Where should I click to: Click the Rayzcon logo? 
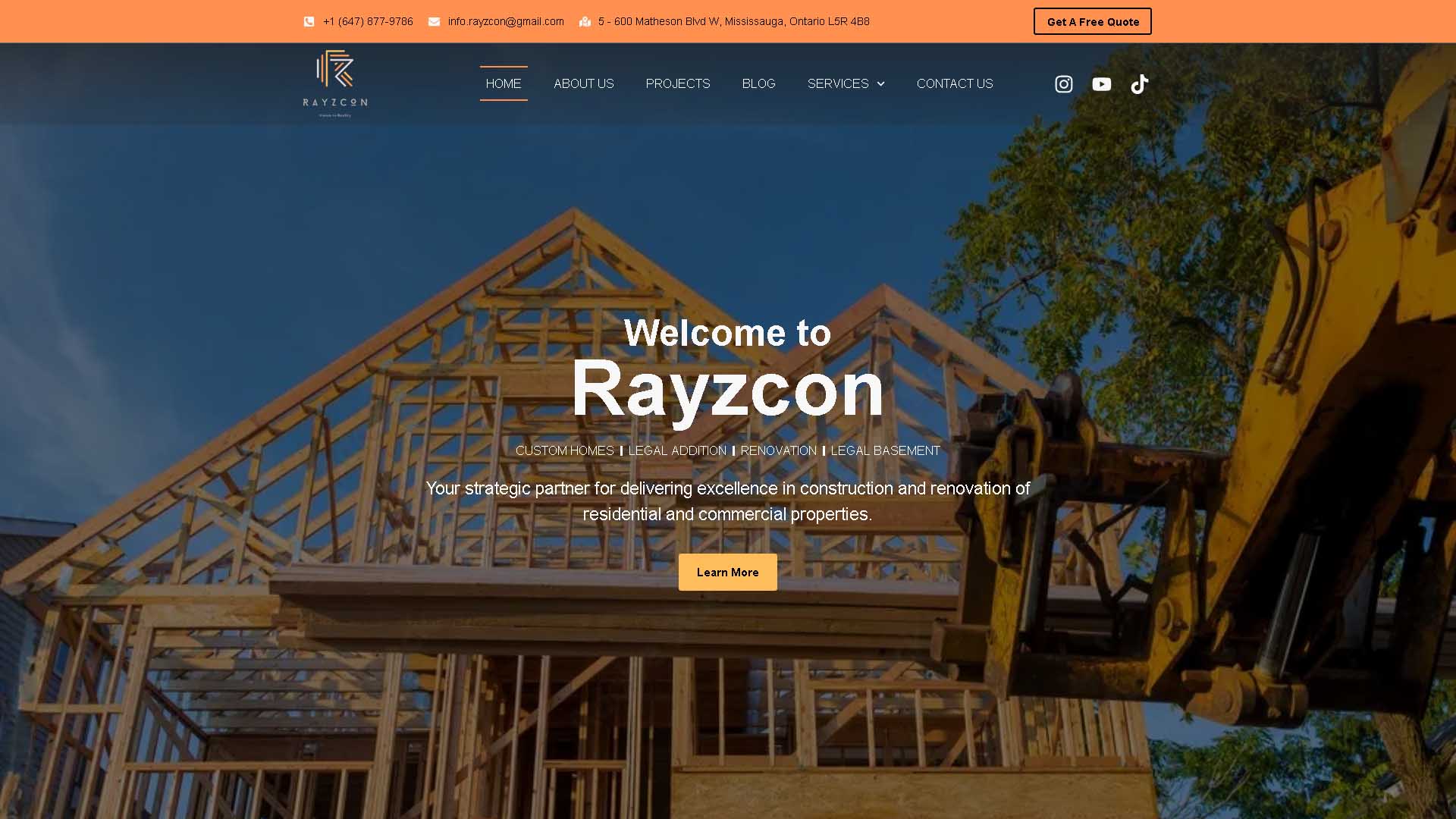point(335,83)
